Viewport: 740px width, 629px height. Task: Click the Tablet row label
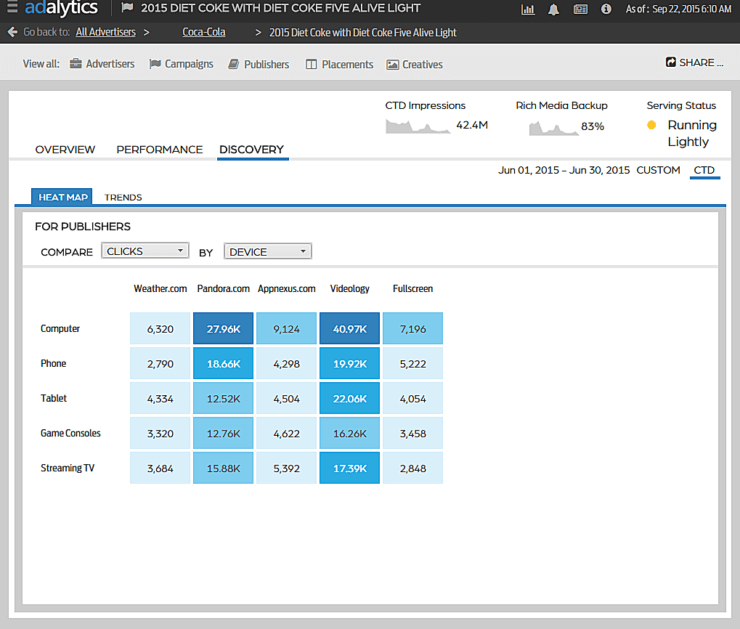[53, 398]
